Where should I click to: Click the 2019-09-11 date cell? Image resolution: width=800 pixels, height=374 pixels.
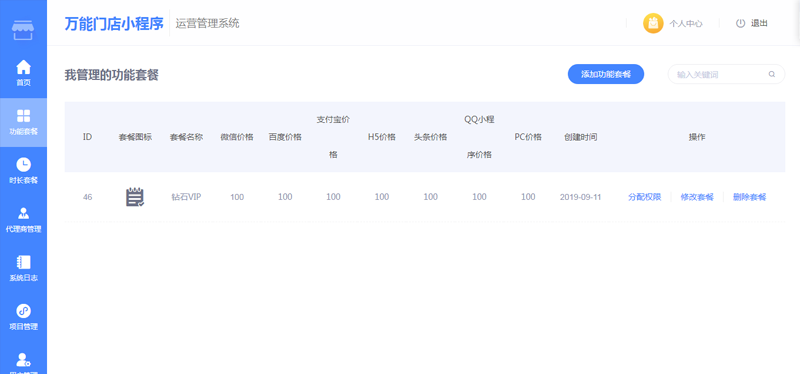tap(581, 197)
